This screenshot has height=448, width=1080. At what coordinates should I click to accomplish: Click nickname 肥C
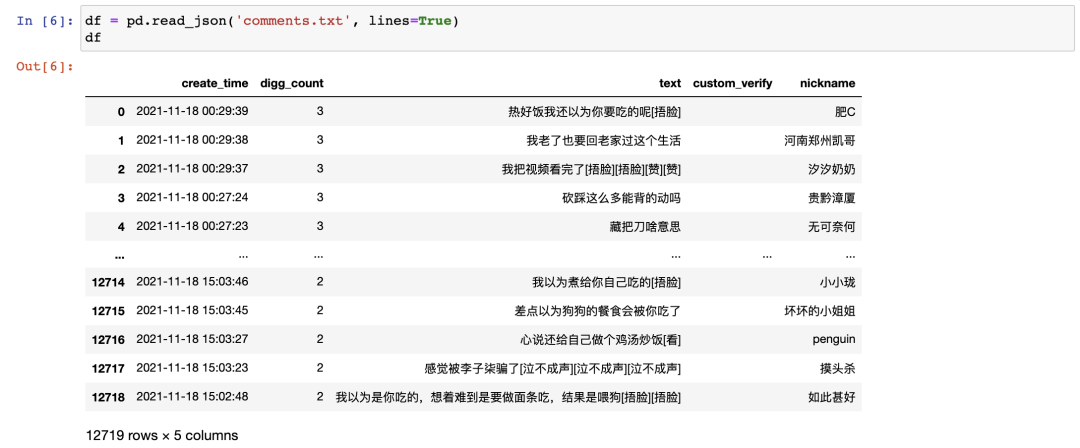click(844, 112)
